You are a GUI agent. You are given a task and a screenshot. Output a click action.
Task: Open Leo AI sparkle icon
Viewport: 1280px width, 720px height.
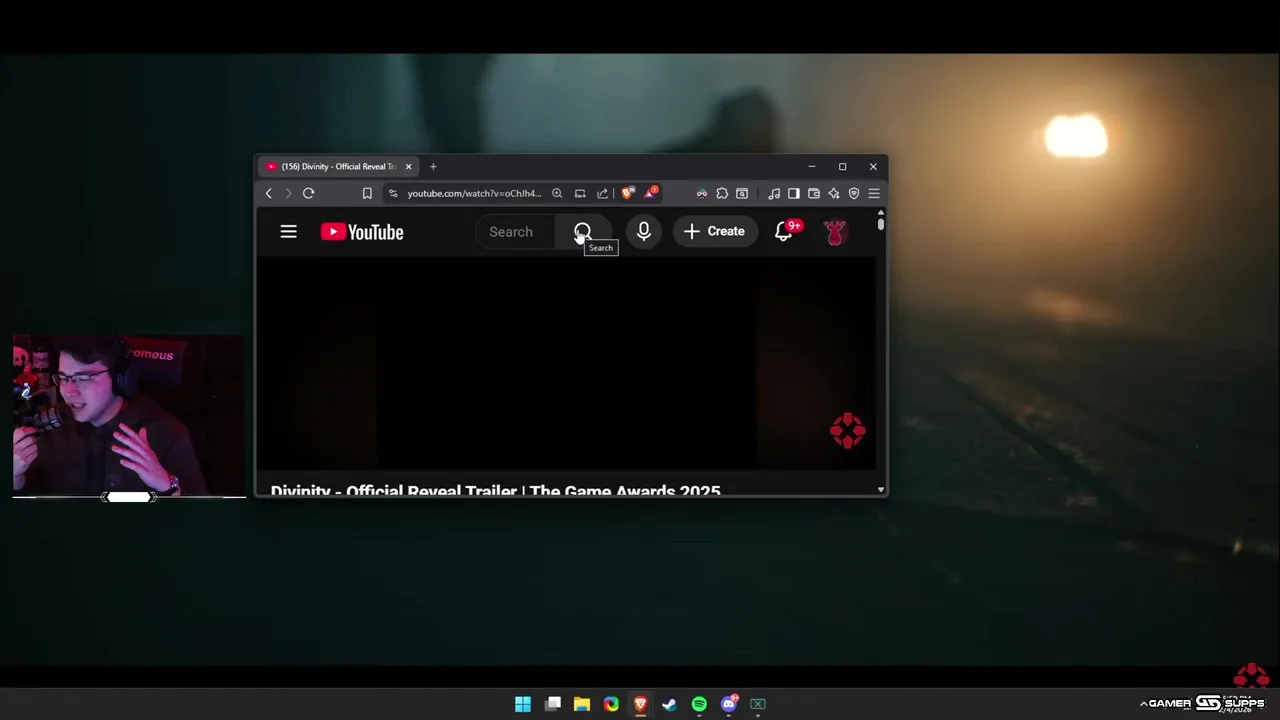coord(834,193)
